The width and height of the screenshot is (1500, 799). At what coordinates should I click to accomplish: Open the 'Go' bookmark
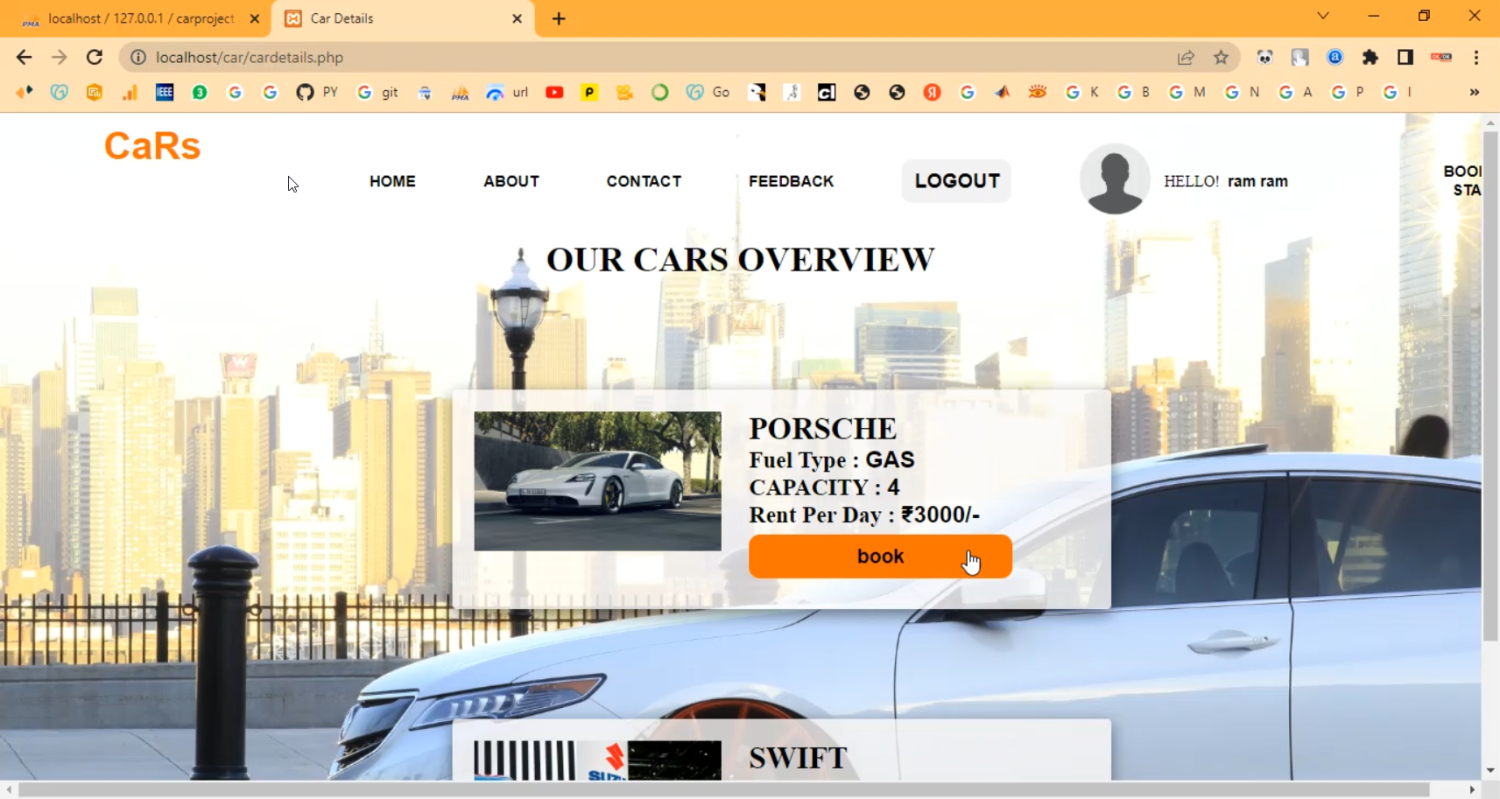click(708, 92)
